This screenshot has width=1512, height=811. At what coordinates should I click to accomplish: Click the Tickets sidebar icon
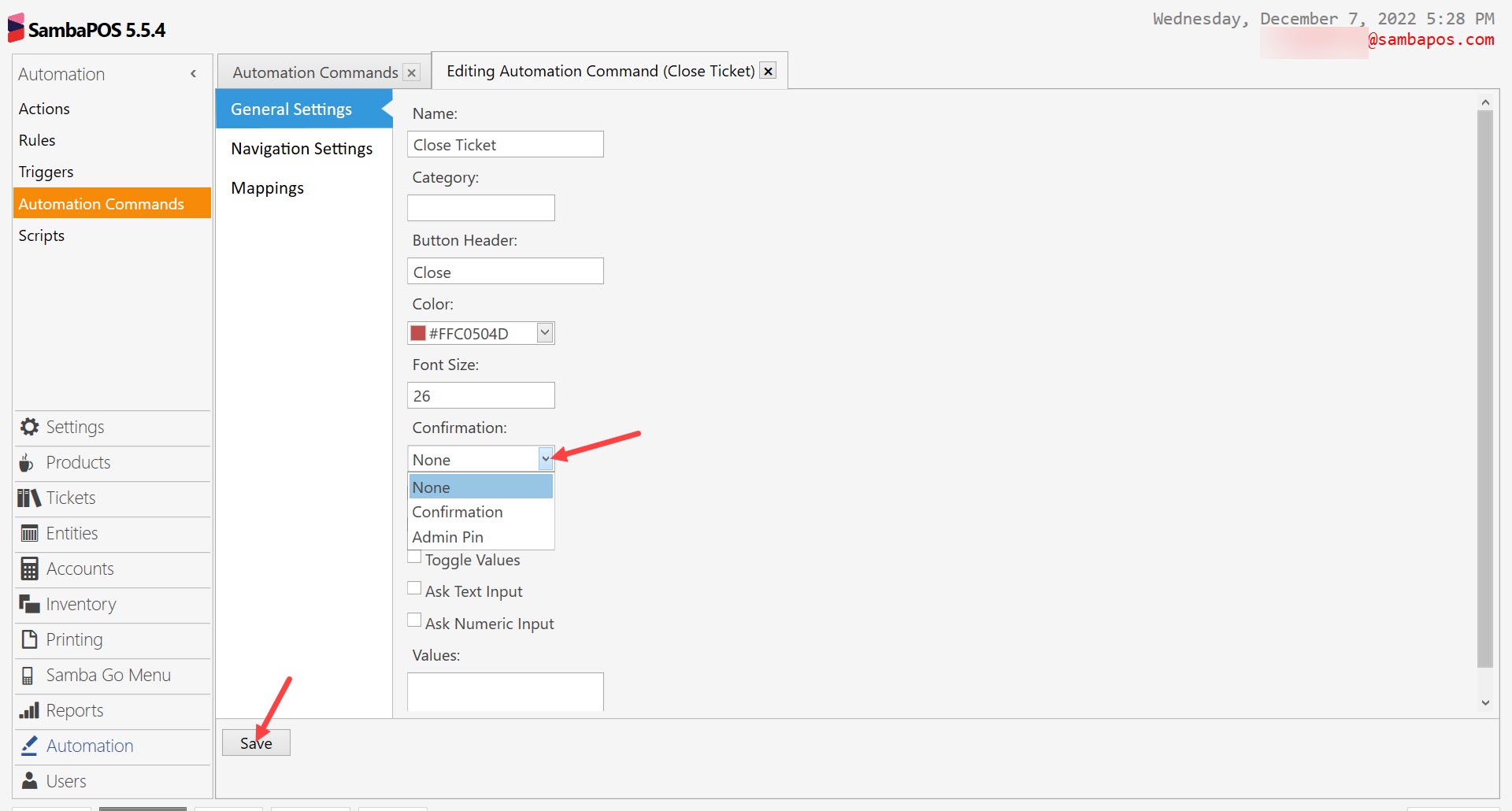28,498
